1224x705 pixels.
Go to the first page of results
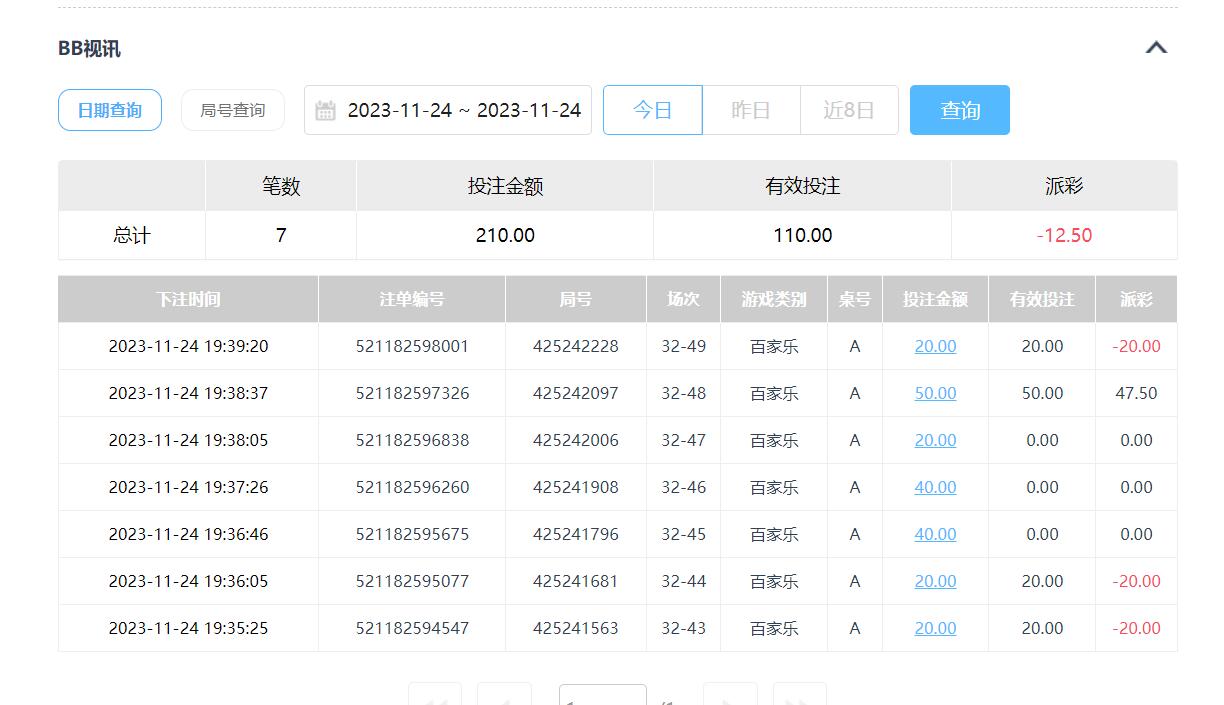(x=435, y=696)
